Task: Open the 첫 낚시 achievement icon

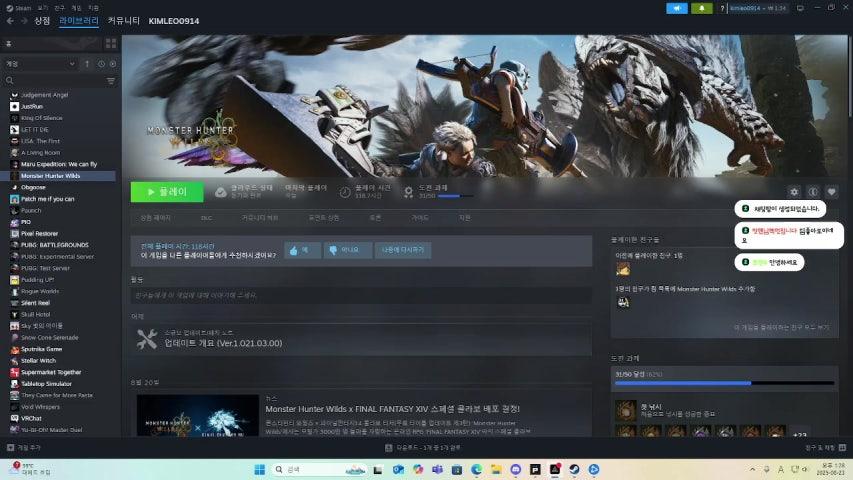Action: pos(626,410)
